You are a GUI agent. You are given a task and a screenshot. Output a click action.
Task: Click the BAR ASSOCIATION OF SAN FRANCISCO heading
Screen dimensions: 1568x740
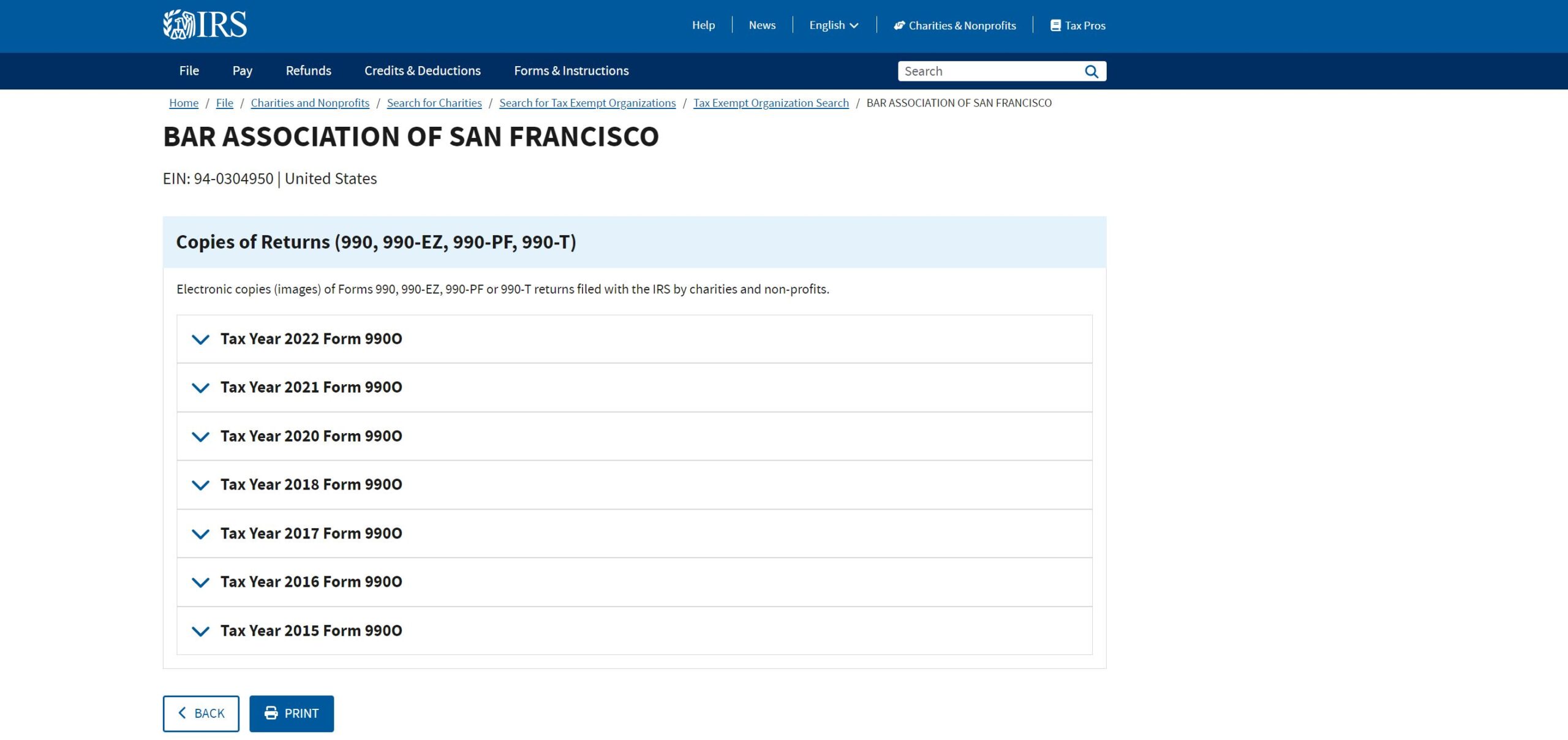(x=411, y=137)
